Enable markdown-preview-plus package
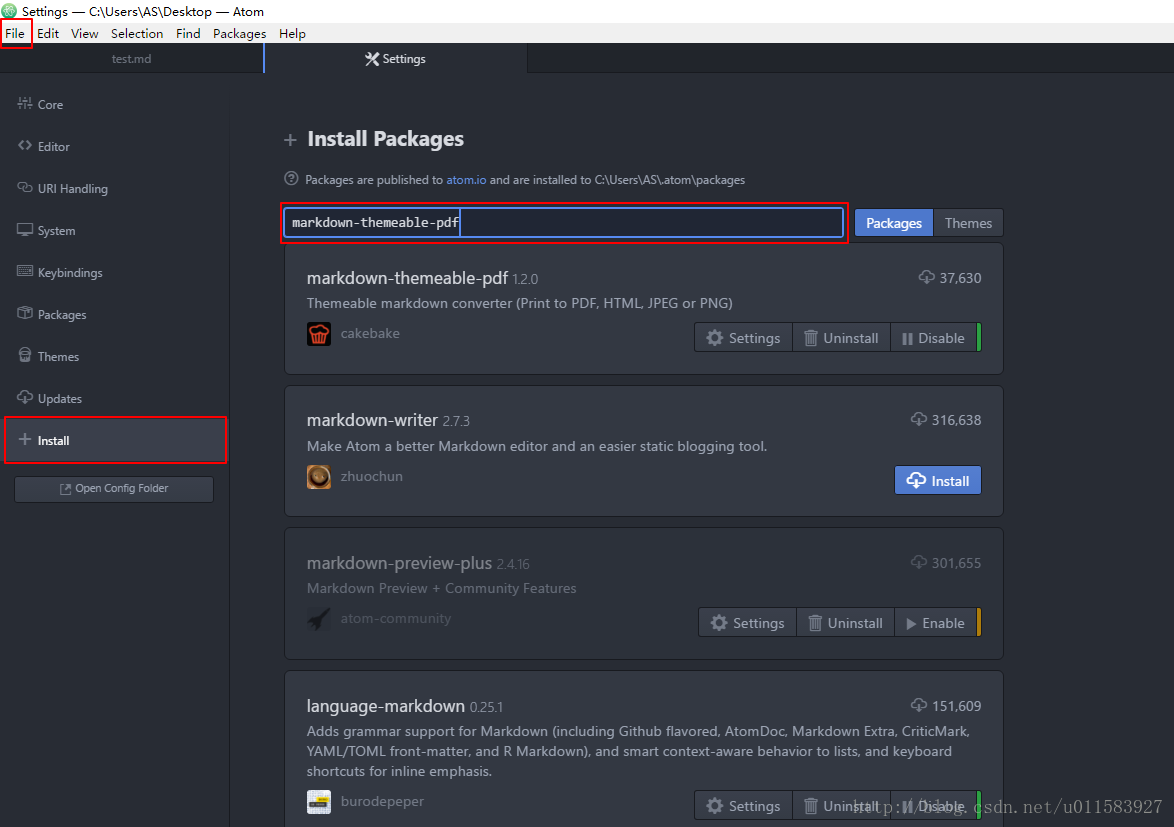Screen dimensions: 1174x827 [936, 623]
